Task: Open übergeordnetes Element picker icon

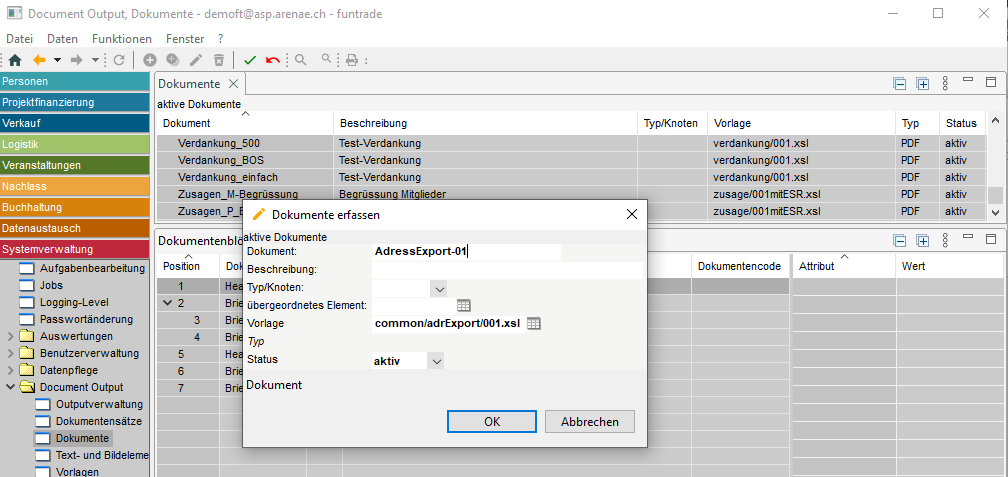Action: [x=463, y=305]
